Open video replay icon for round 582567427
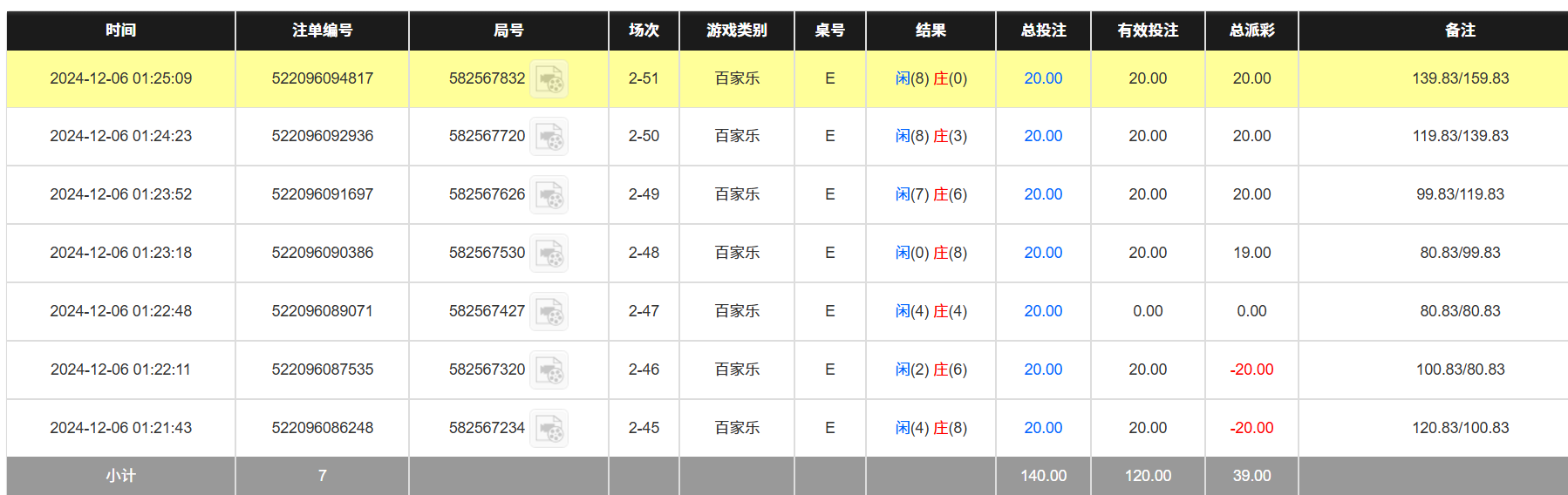 click(x=549, y=312)
